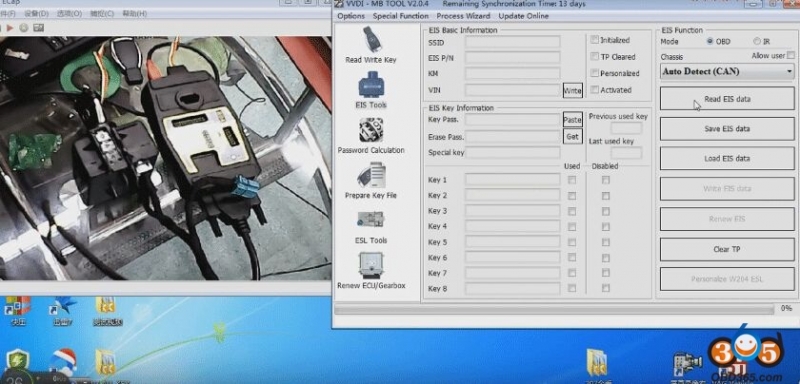Open the archive icon in the bottom desktop row

click(106, 362)
